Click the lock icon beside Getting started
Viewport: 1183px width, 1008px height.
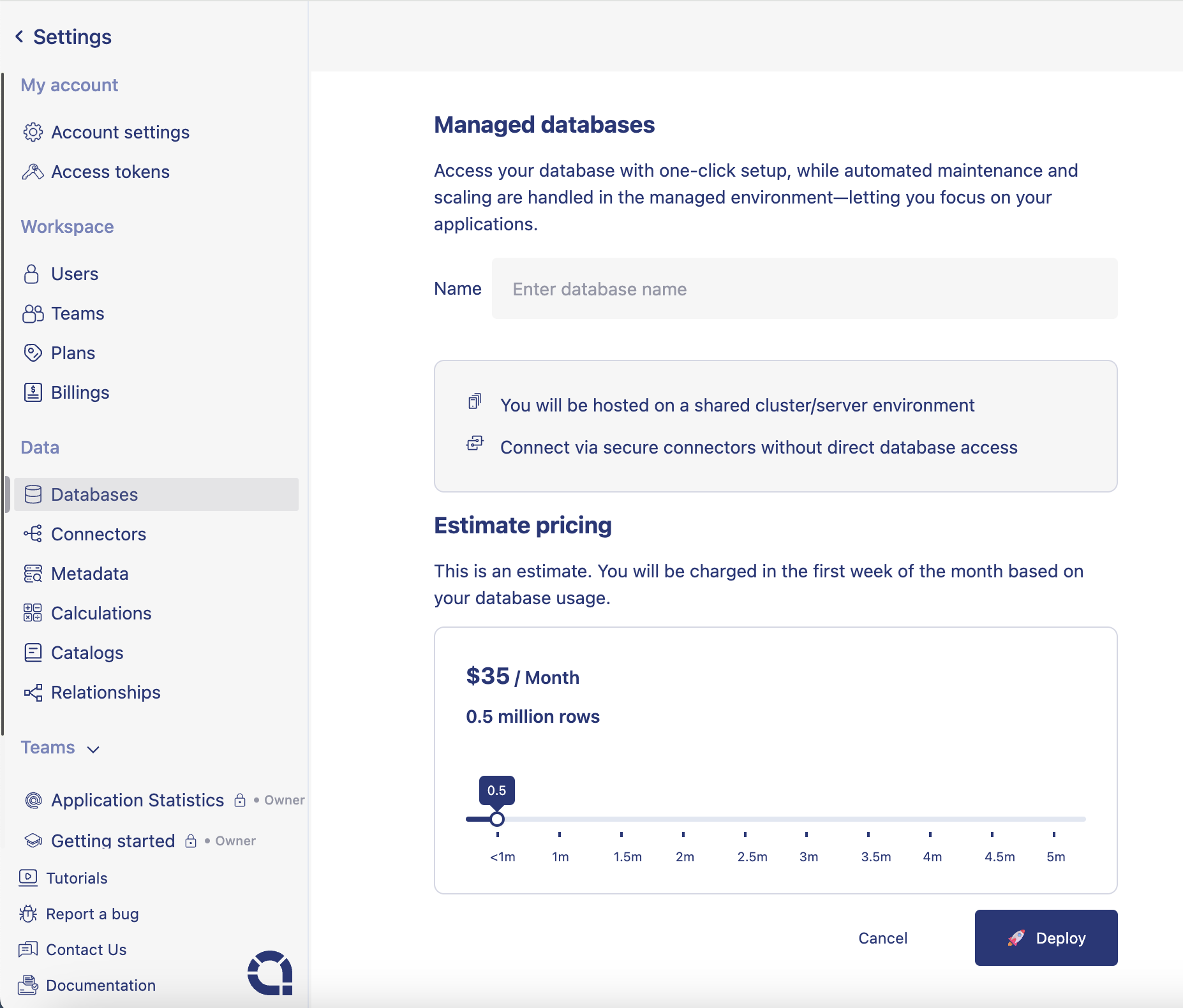[191, 841]
